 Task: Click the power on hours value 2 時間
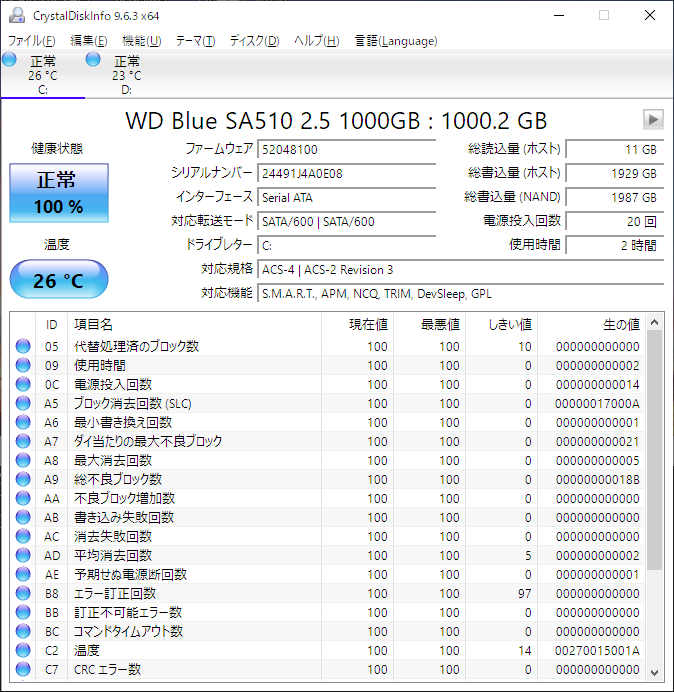615,245
